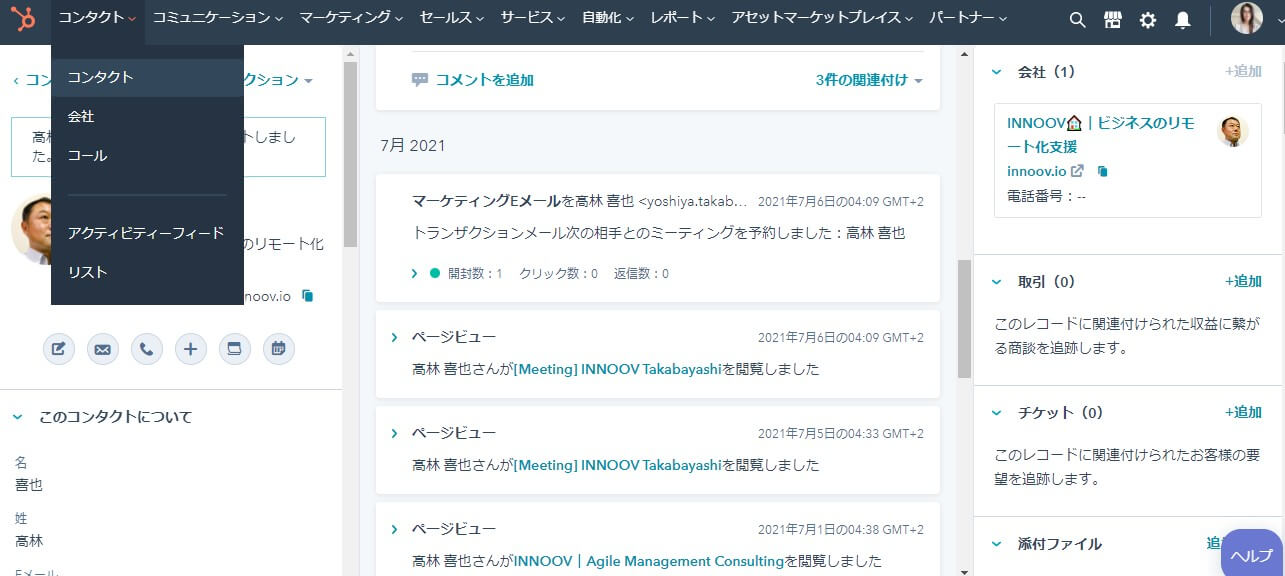Open the レポート menu
Screen dimensions: 1285x576
point(683,18)
